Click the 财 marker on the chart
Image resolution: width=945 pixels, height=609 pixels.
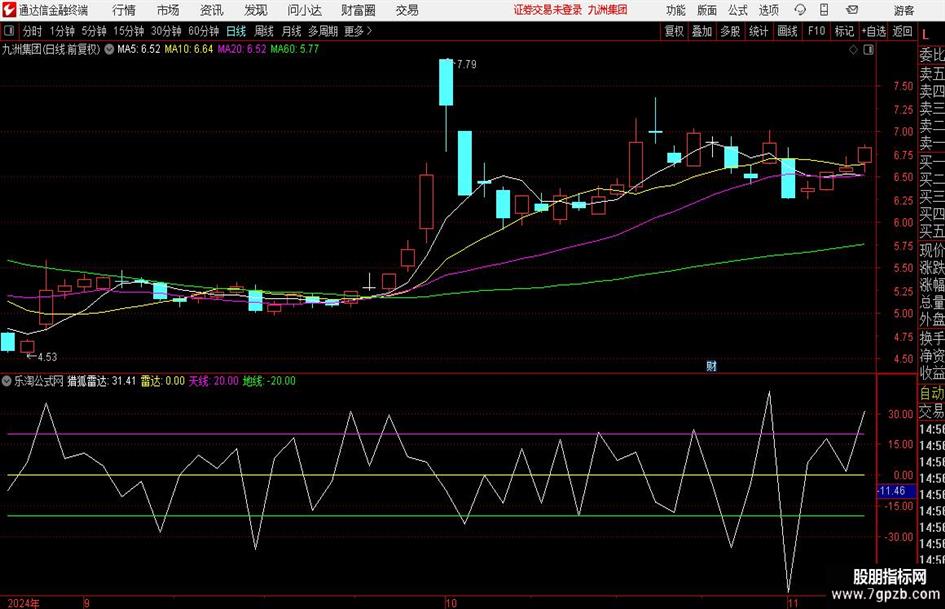tap(711, 366)
